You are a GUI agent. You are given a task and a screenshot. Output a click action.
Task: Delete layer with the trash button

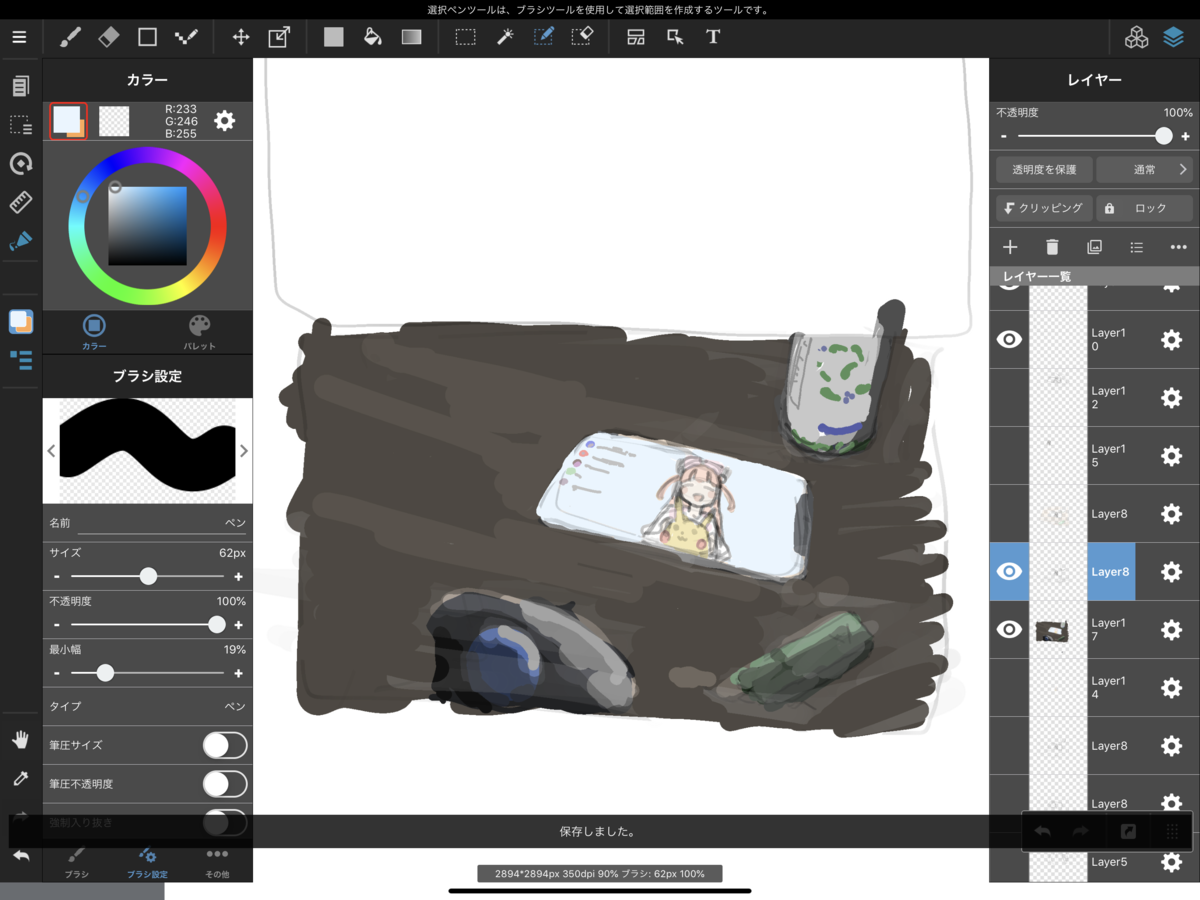[x=1052, y=247]
